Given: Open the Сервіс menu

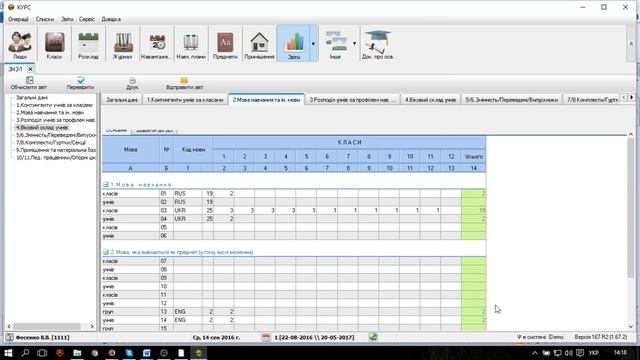Looking at the screenshot, I should [x=87, y=19].
